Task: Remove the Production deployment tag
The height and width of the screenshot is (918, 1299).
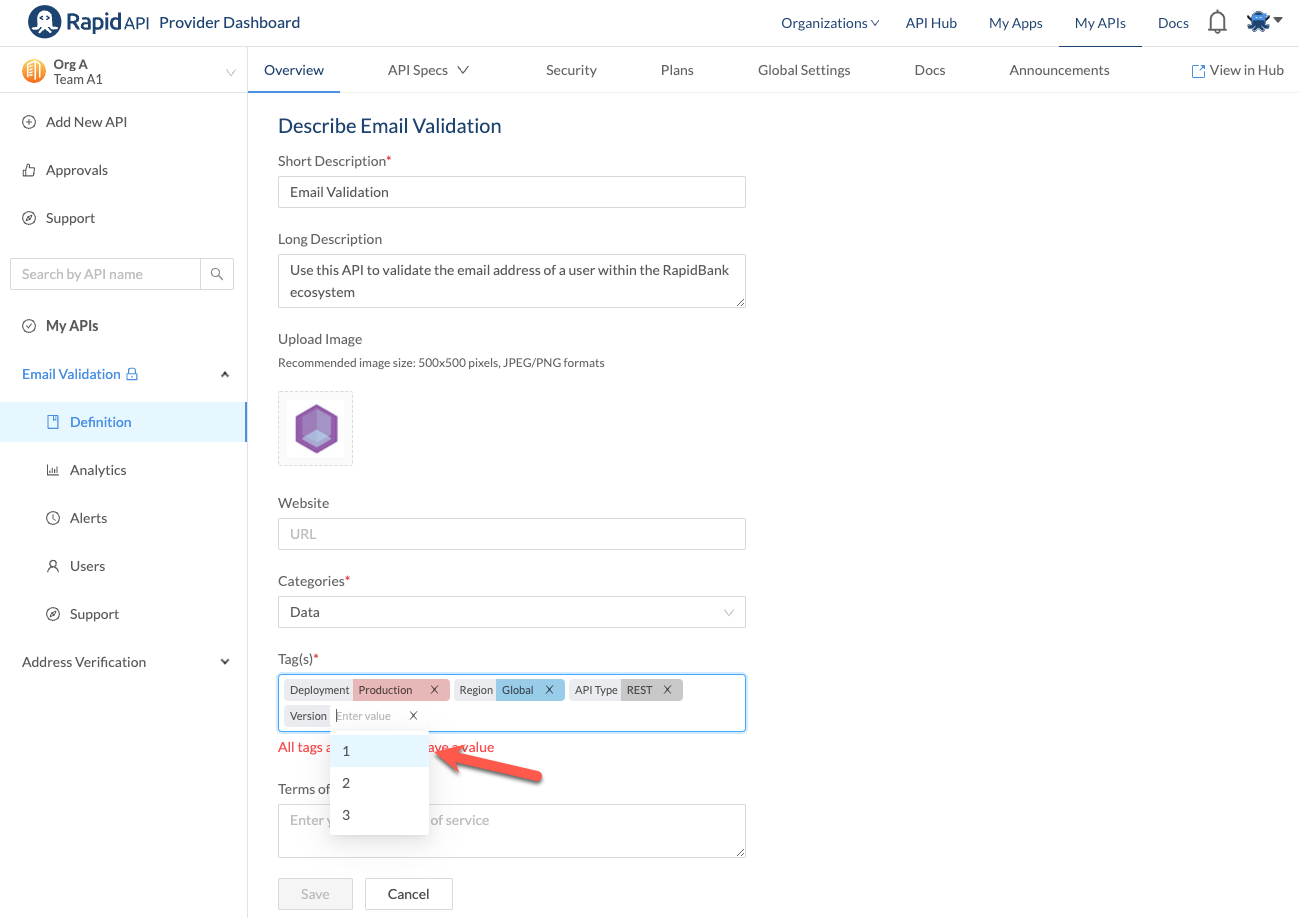Action: [x=434, y=690]
